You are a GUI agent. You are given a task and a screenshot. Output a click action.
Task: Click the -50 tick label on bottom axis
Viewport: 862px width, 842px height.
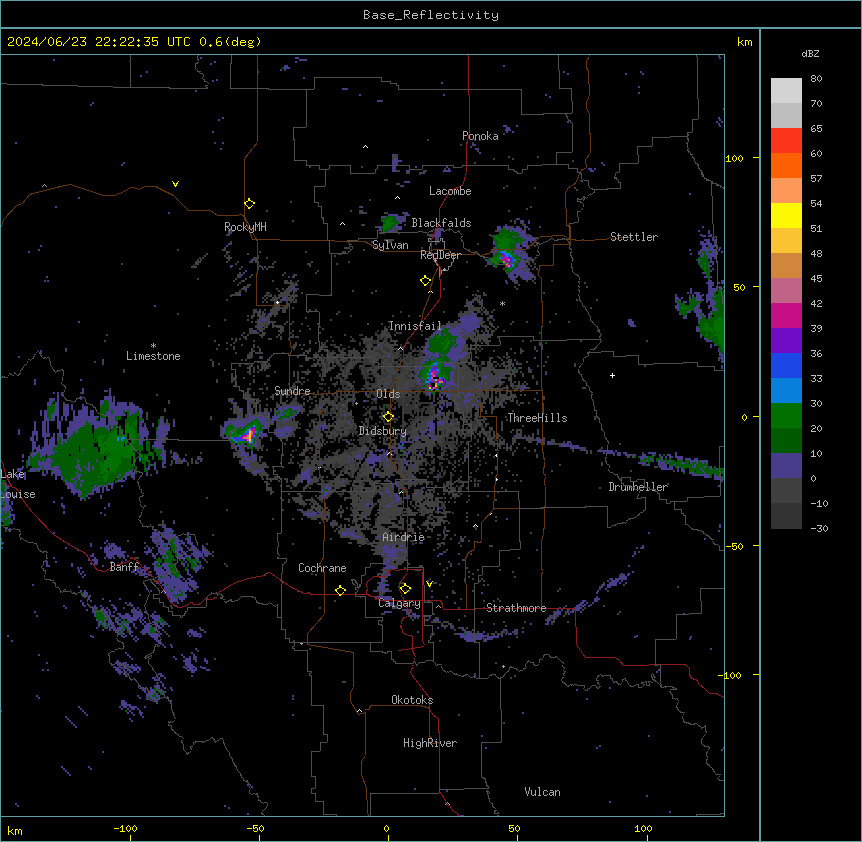click(255, 828)
